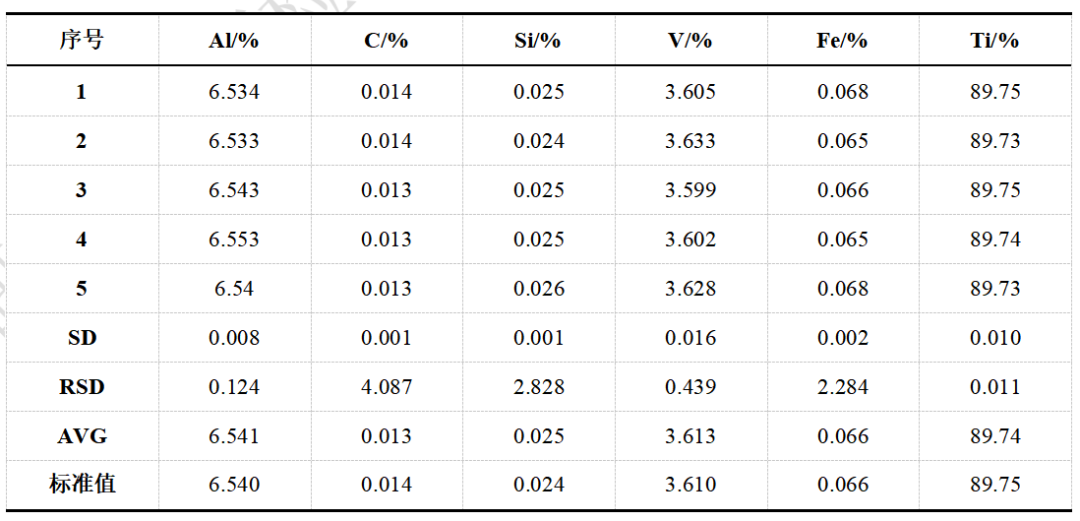Select the SD row label cell

(81, 338)
